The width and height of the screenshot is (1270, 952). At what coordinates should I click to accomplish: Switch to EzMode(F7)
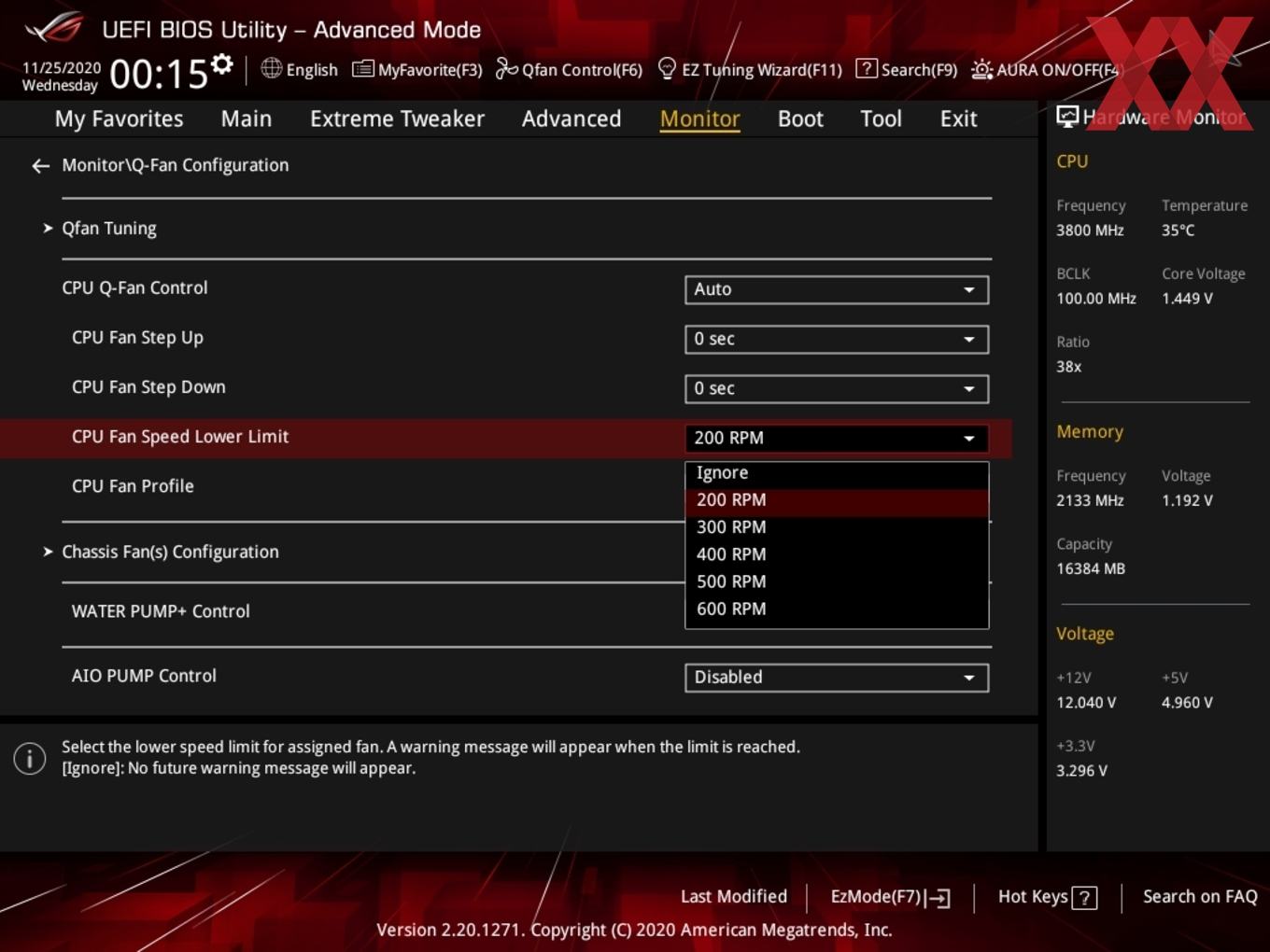(x=890, y=897)
